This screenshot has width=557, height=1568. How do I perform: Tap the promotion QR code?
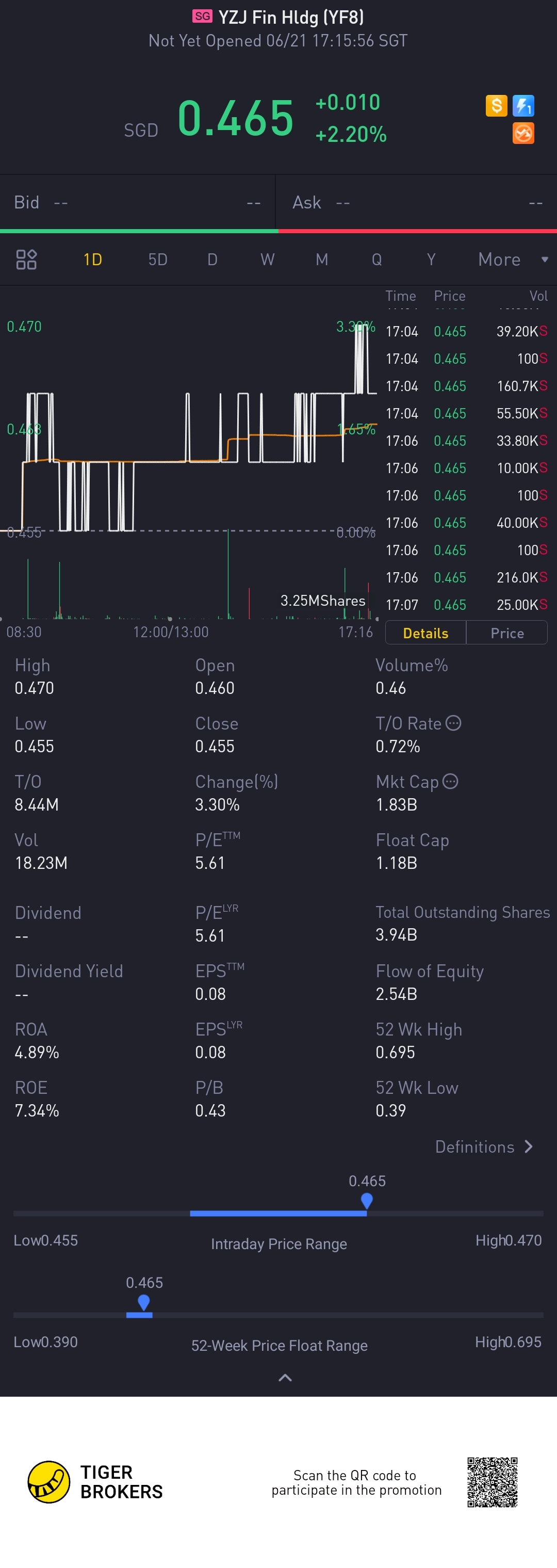click(492, 1481)
